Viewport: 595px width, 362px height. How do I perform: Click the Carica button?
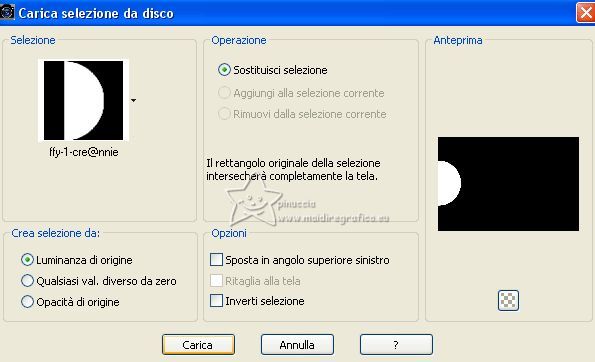[x=198, y=345]
